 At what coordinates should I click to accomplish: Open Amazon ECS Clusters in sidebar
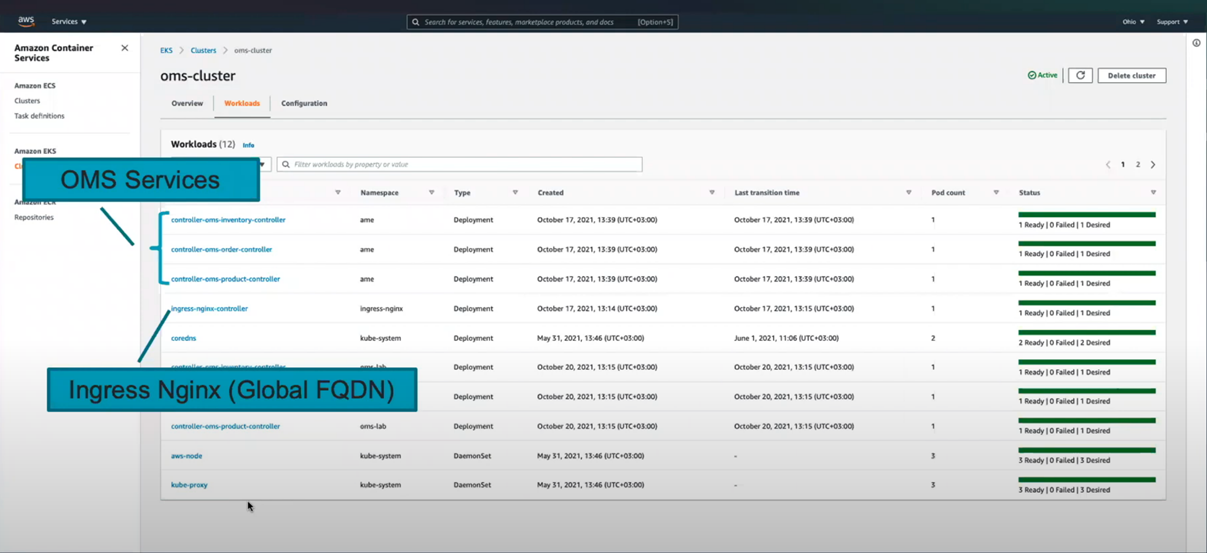pyautogui.click(x=27, y=101)
